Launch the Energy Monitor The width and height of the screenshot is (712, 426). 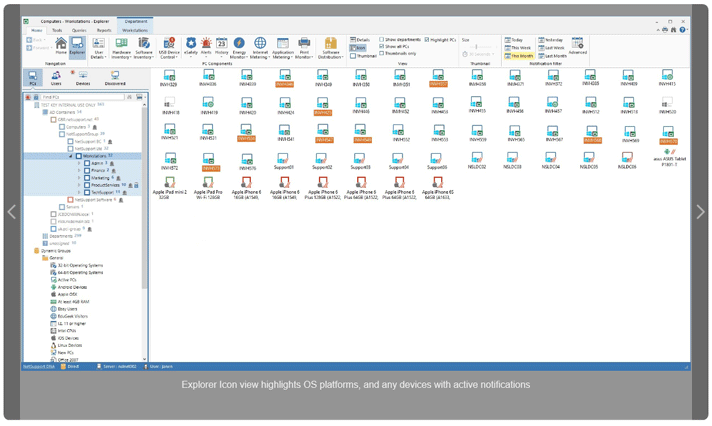[x=239, y=48]
